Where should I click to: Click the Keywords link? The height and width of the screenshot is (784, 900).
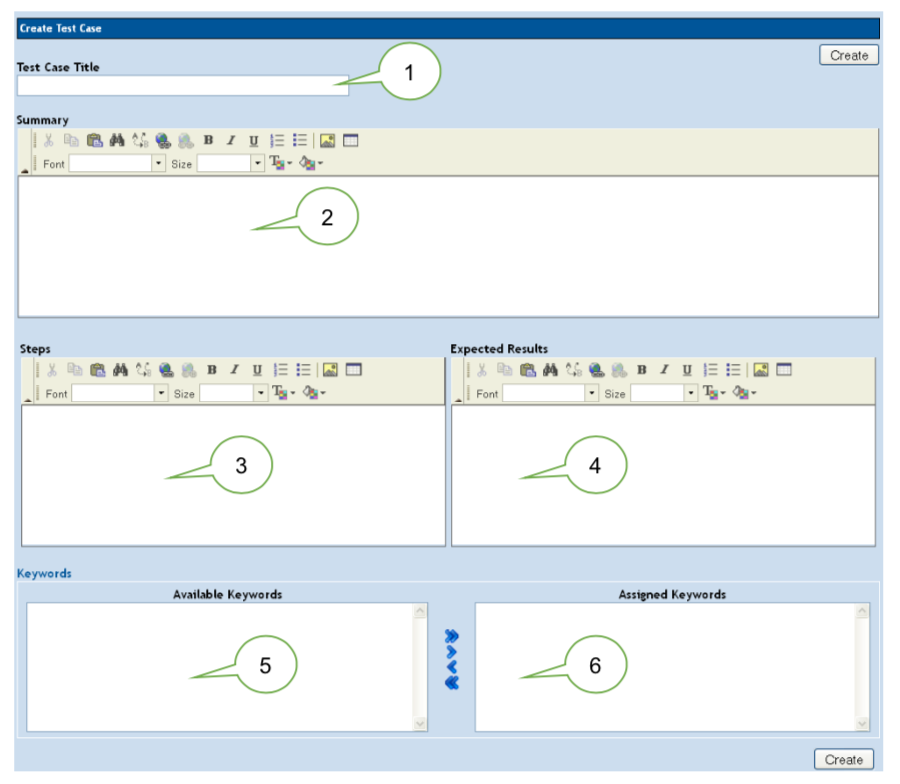pyautogui.click(x=44, y=573)
